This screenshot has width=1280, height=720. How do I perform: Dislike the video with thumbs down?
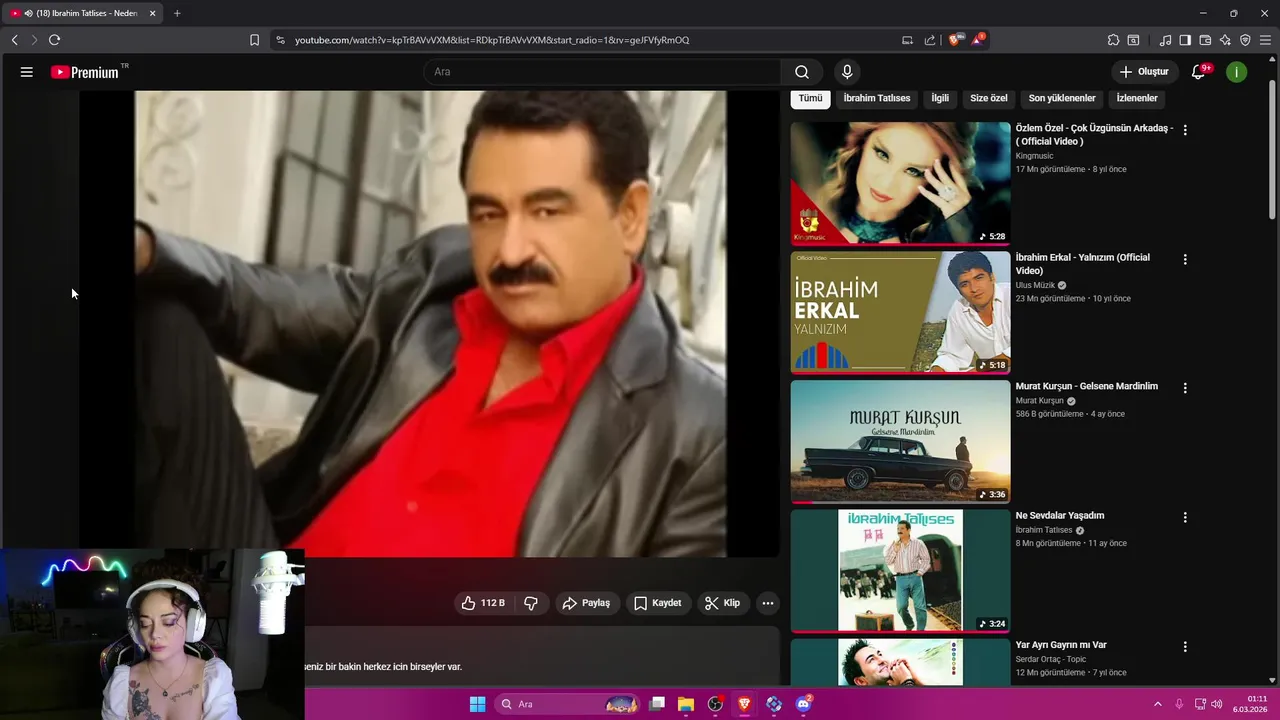click(531, 603)
